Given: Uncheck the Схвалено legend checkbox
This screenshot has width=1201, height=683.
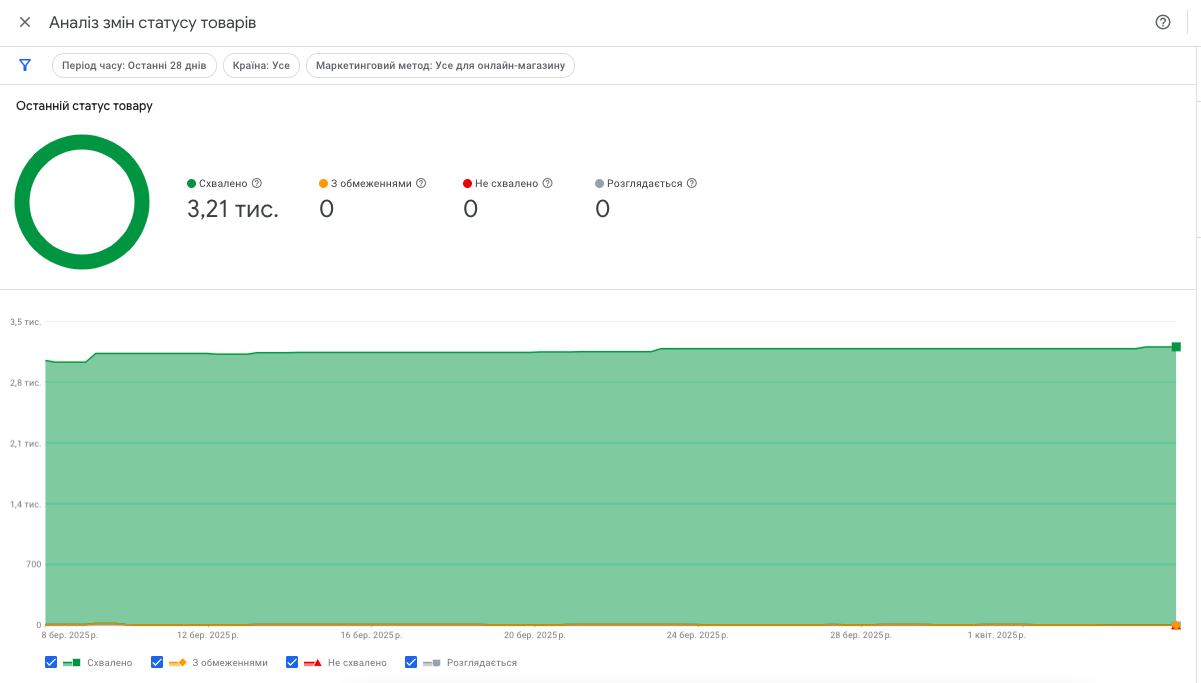Looking at the screenshot, I should click(51, 662).
